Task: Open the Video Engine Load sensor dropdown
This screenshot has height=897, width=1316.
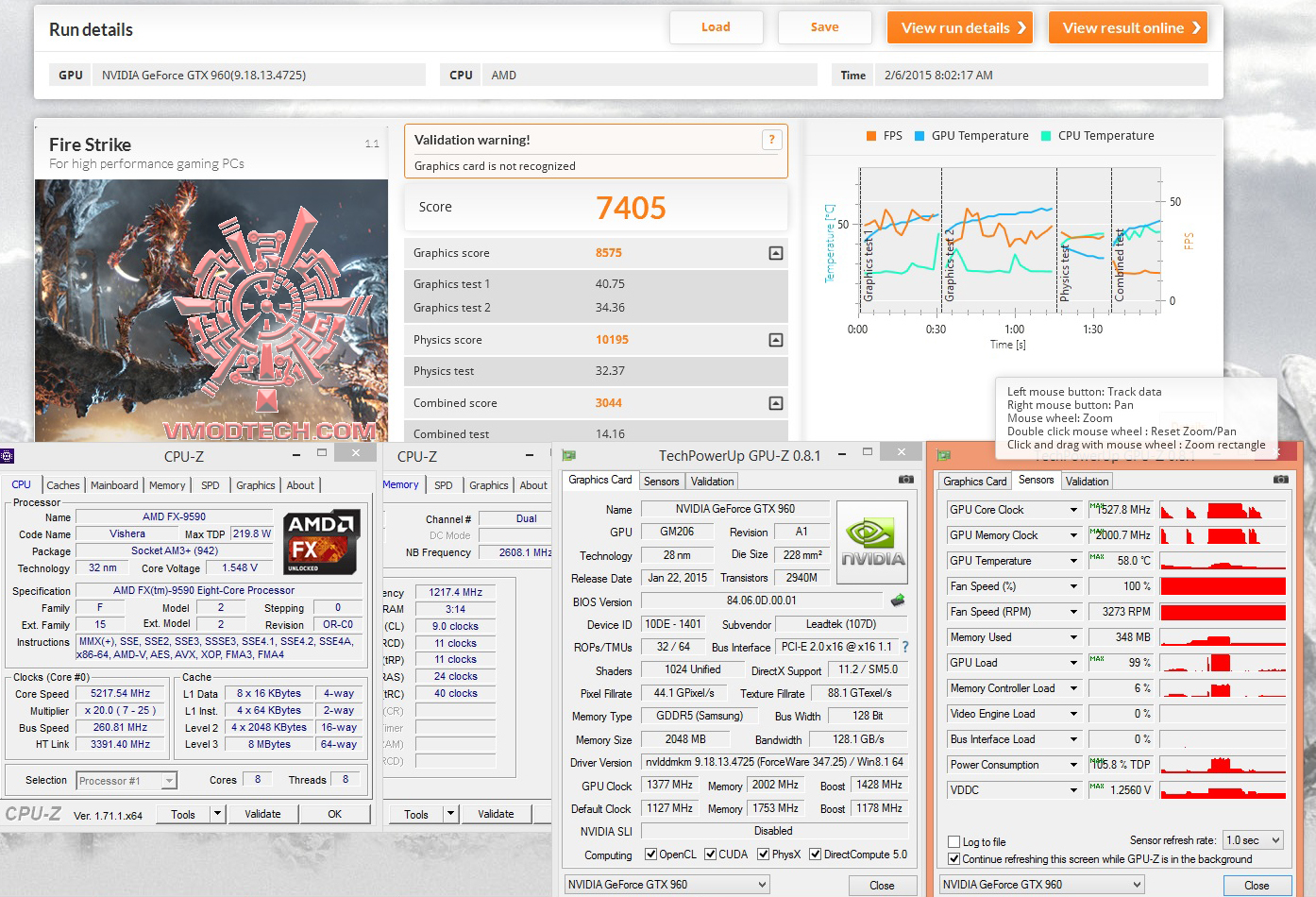Action: tap(1073, 714)
